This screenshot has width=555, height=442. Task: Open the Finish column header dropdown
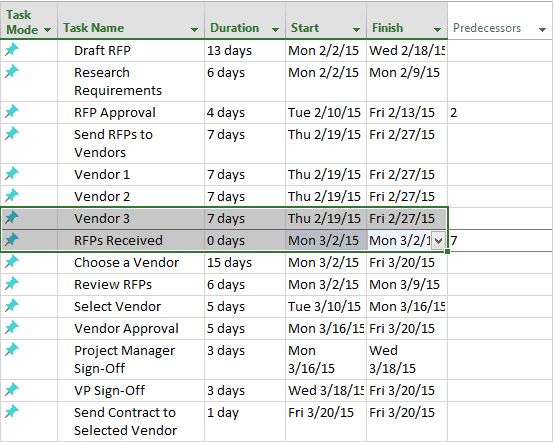pos(437,30)
